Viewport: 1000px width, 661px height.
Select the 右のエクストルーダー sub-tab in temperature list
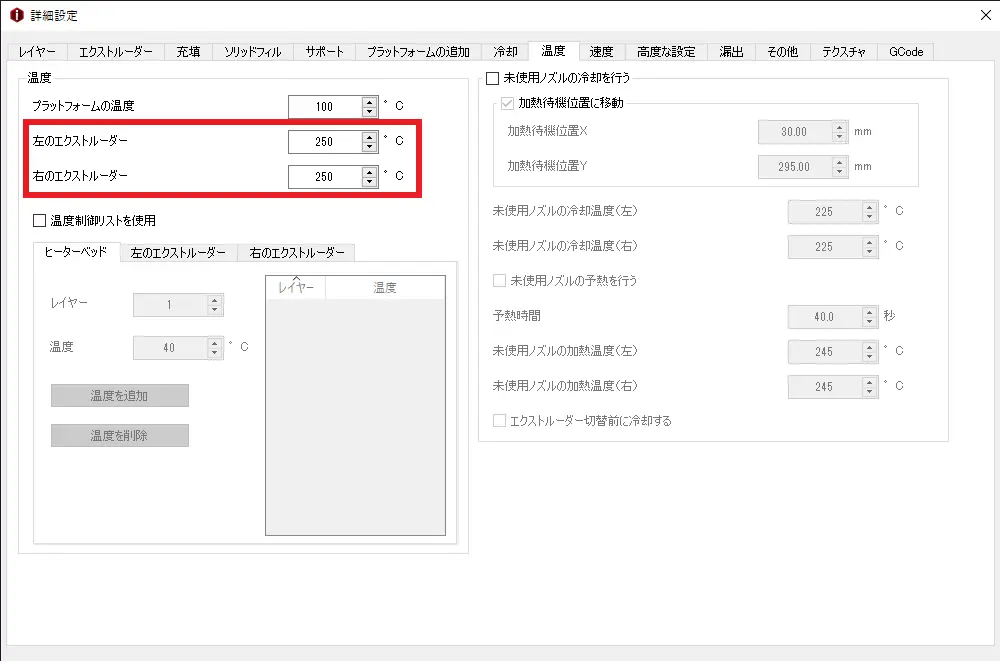pyautogui.click(x=296, y=253)
